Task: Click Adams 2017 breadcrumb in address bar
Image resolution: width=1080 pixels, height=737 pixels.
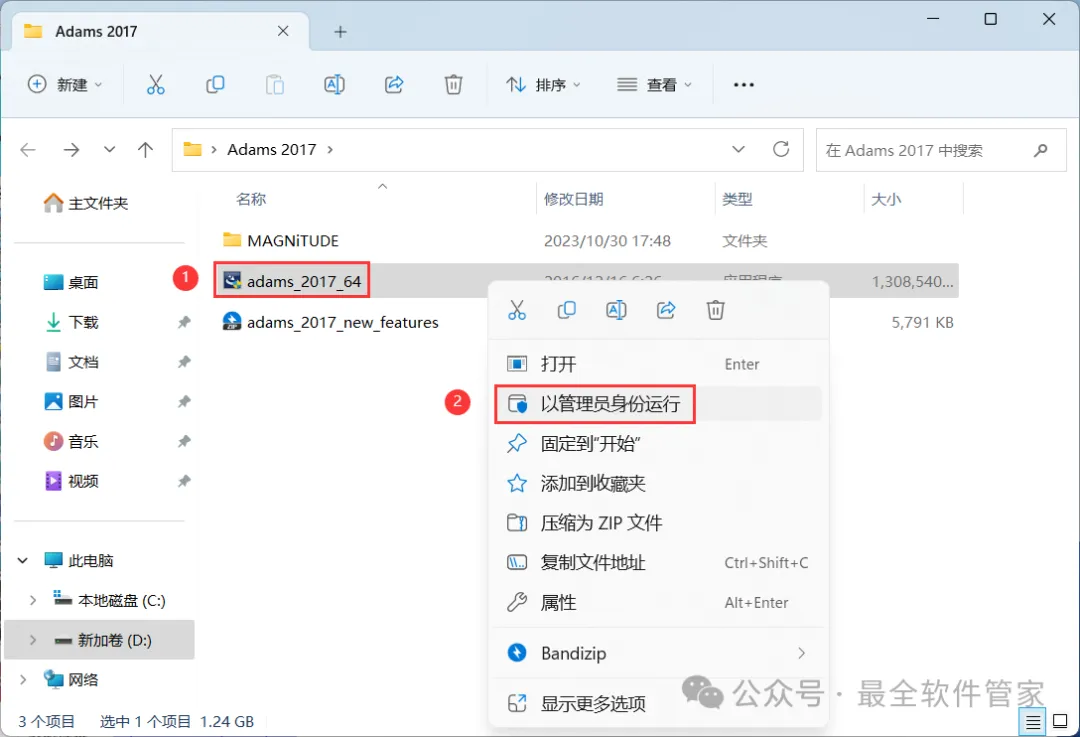Action: click(x=271, y=149)
